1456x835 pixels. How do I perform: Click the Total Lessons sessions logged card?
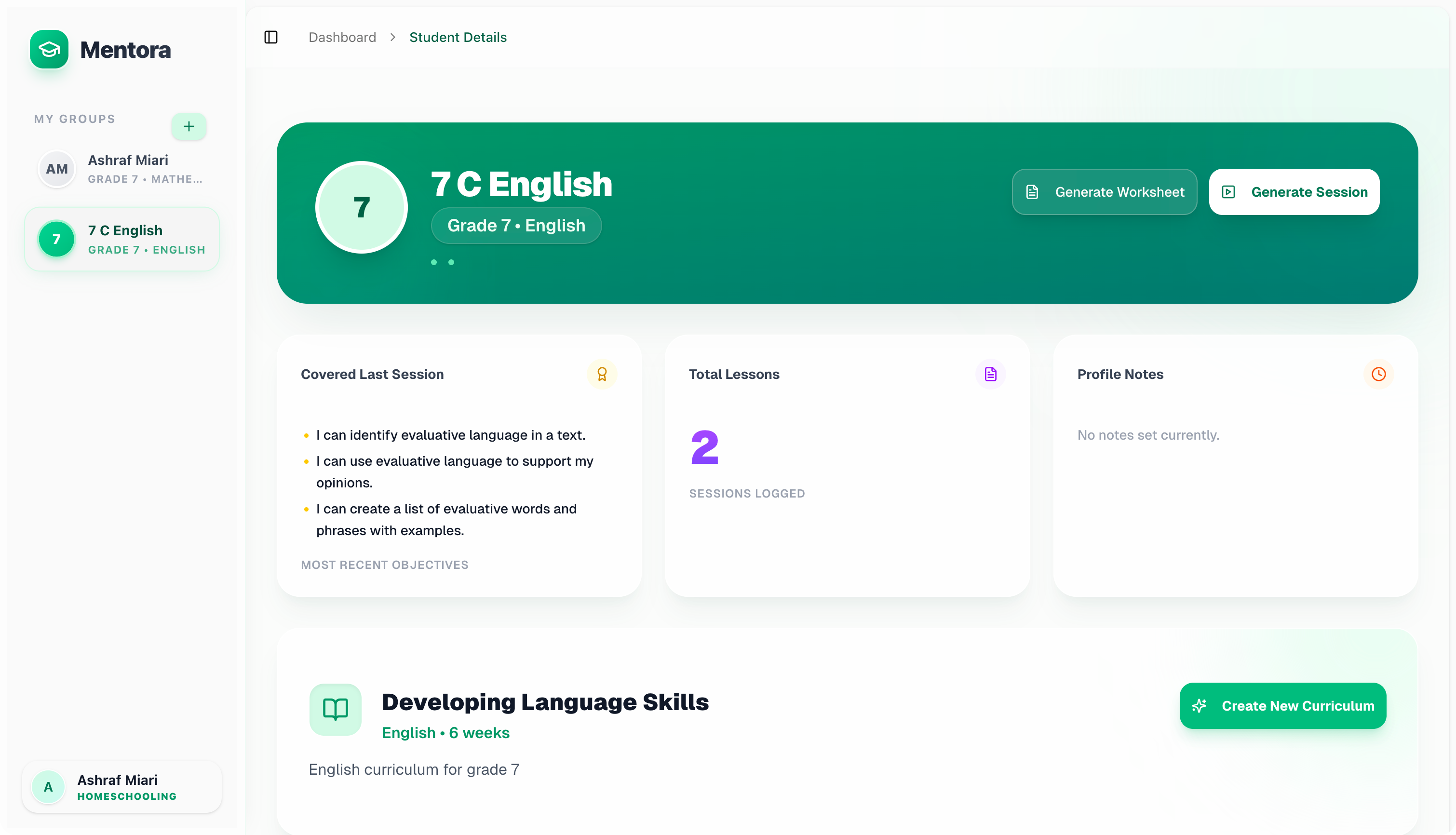[847, 465]
